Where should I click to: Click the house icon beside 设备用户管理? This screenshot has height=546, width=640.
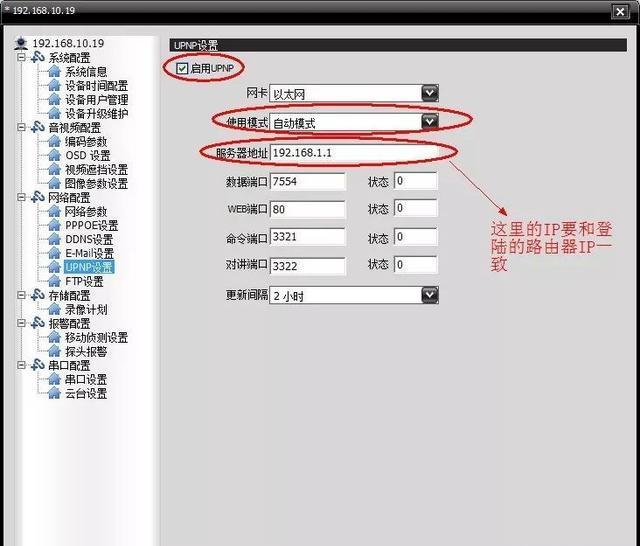coord(54,100)
